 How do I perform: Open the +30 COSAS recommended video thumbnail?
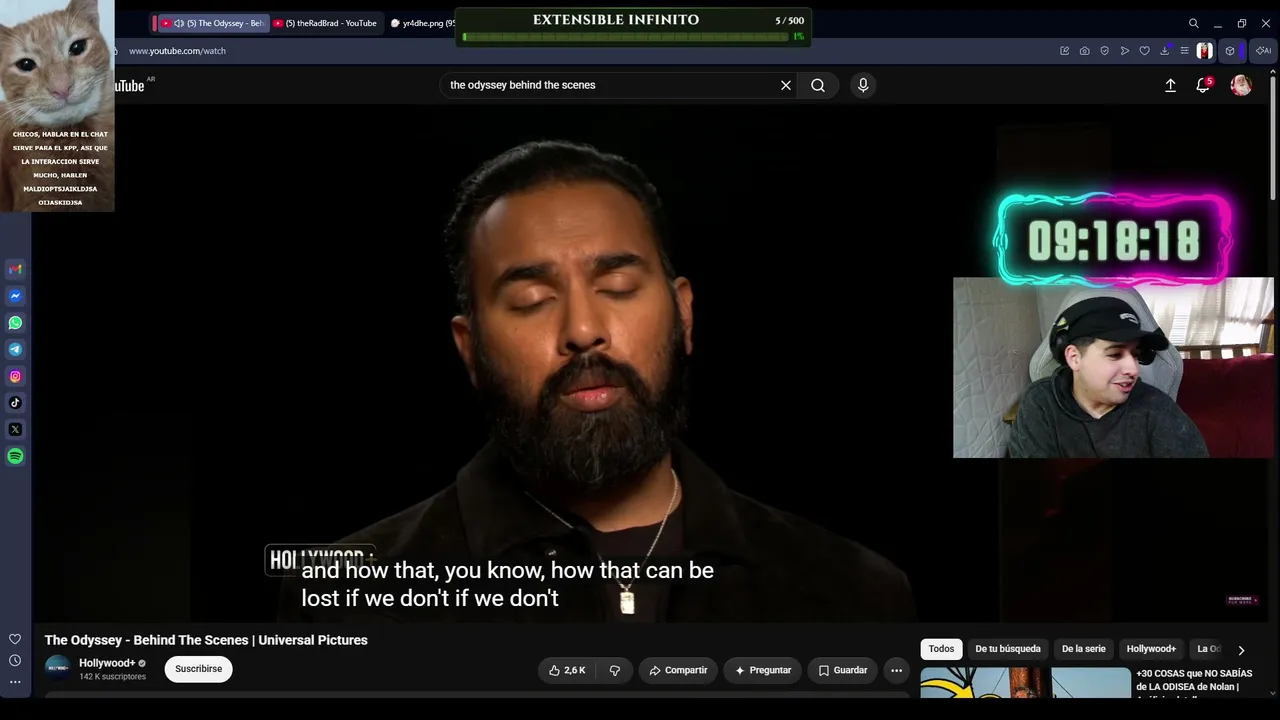1025,682
